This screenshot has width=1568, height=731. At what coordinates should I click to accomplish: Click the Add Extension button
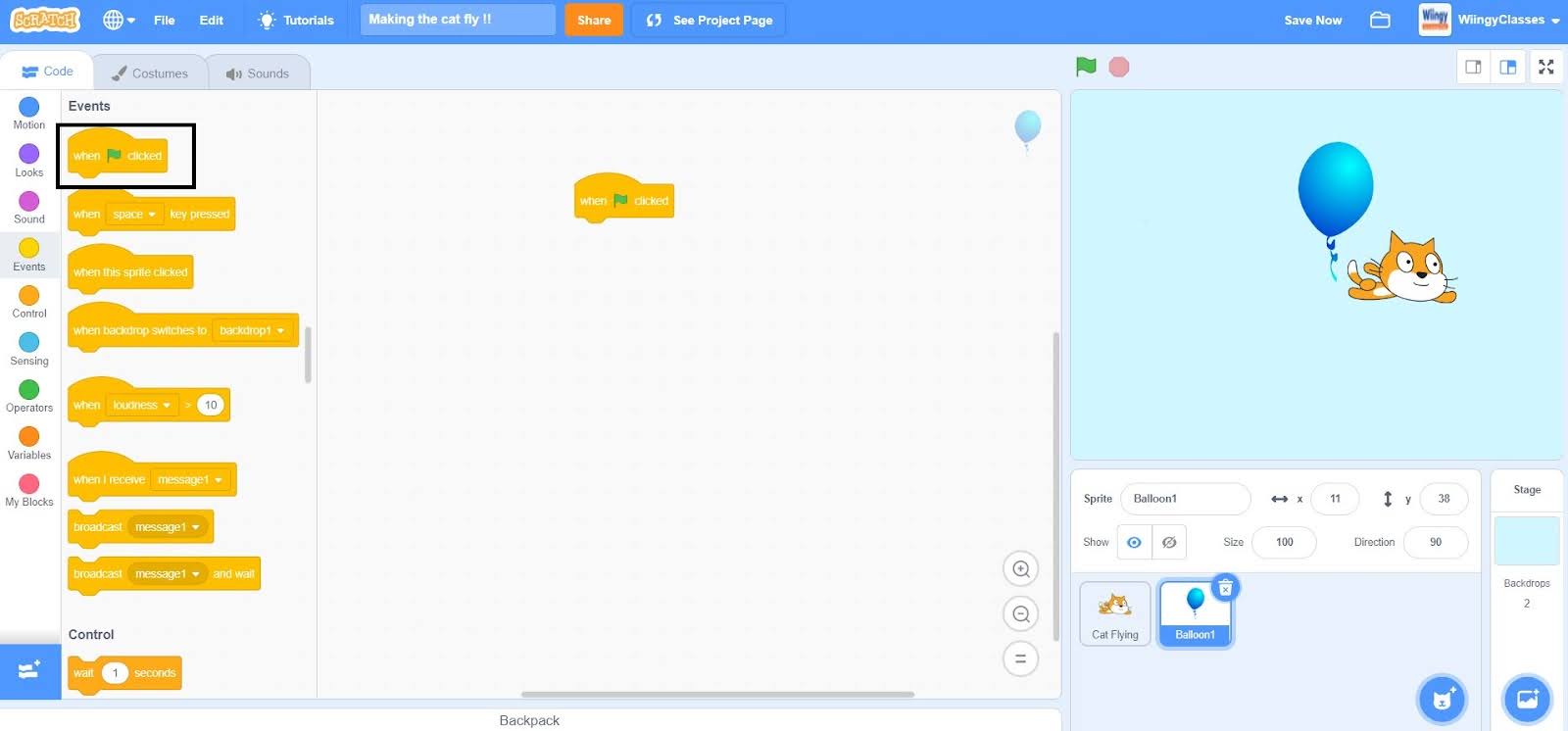click(x=29, y=671)
